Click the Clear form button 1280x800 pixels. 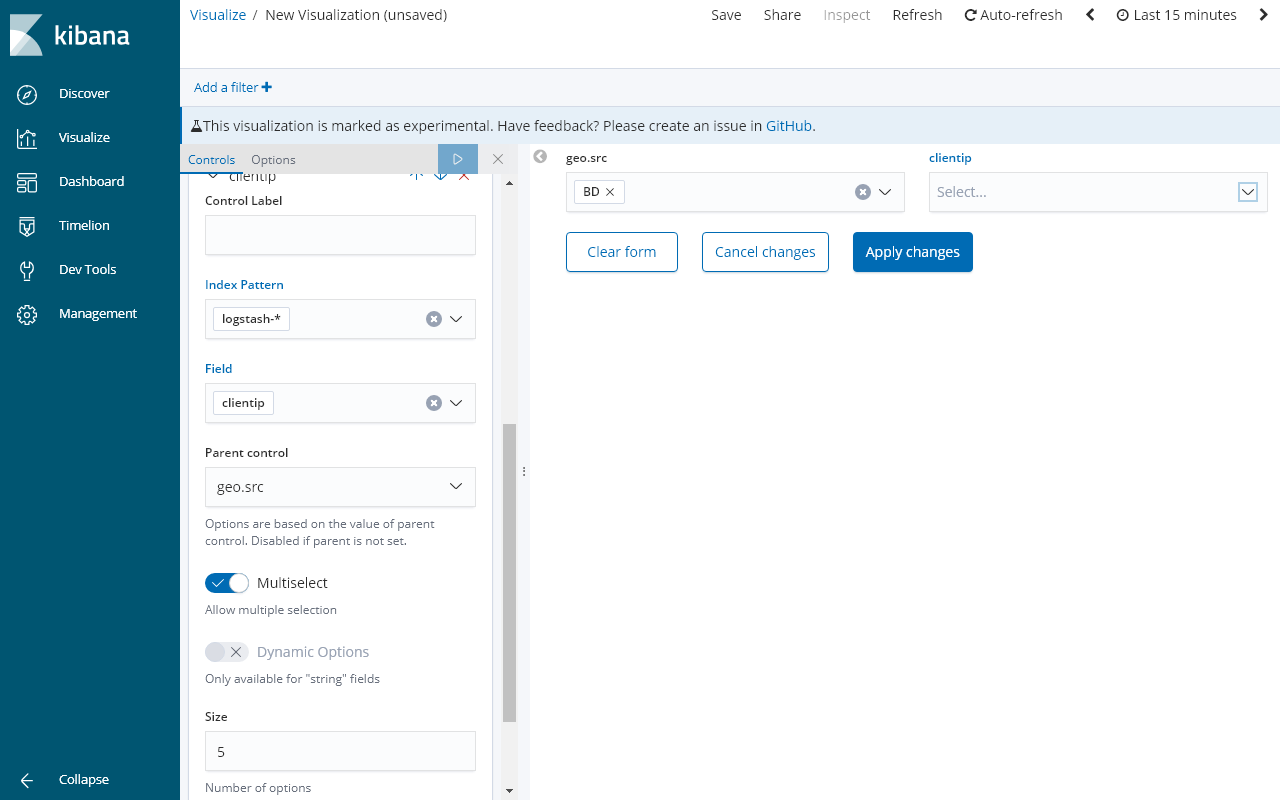[x=622, y=252]
